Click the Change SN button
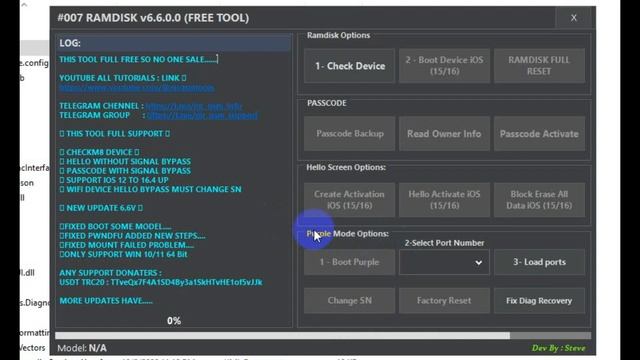The width and height of the screenshot is (640, 360). 349,300
